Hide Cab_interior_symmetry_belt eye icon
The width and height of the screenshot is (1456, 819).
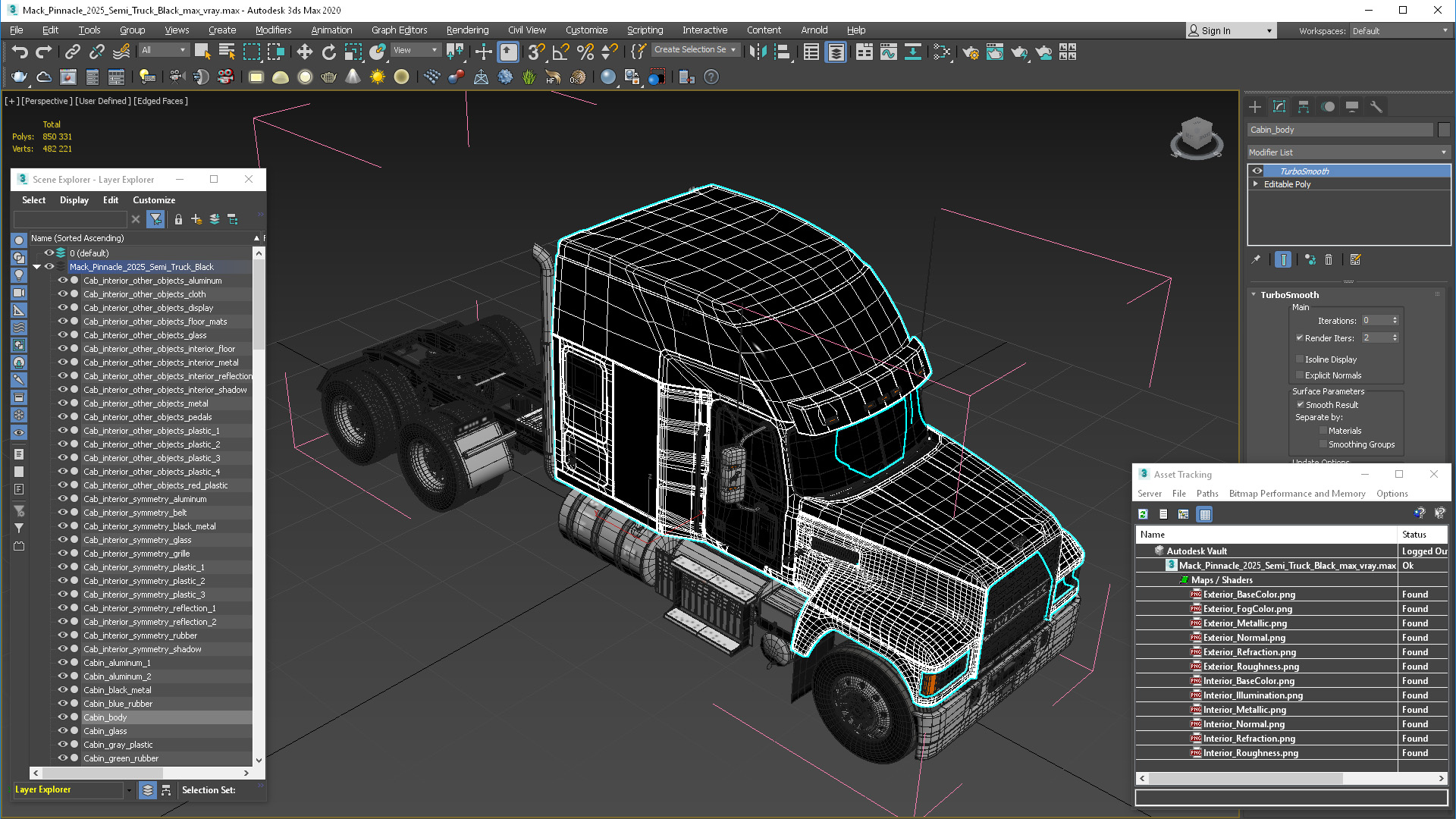click(63, 513)
